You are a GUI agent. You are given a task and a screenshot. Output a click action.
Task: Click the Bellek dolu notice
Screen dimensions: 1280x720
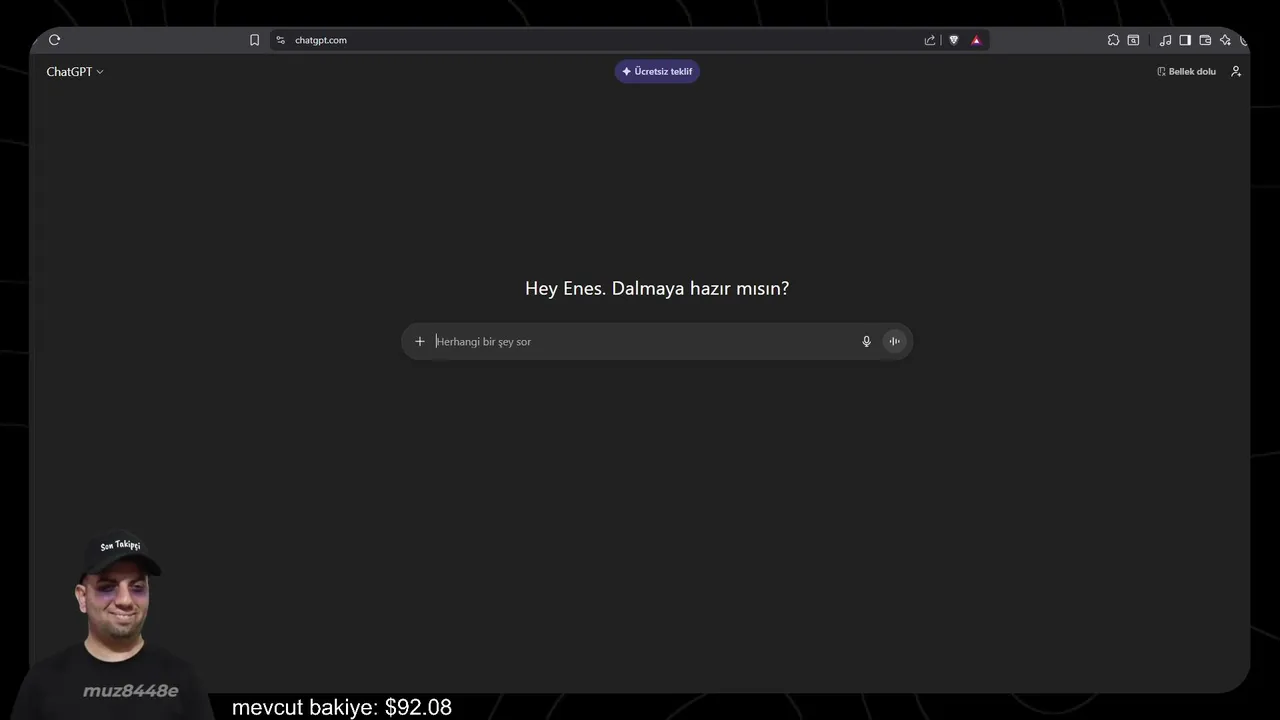tap(1186, 72)
